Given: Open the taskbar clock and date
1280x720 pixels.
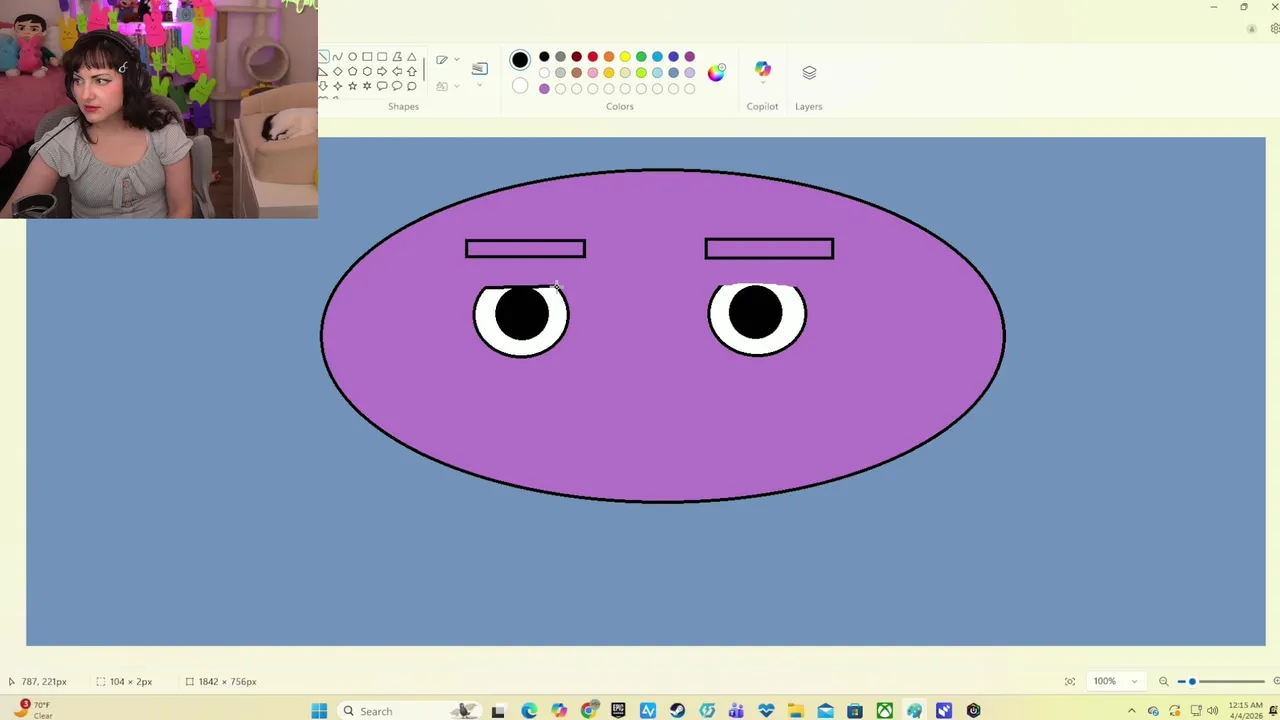Looking at the screenshot, I should point(1246,711).
